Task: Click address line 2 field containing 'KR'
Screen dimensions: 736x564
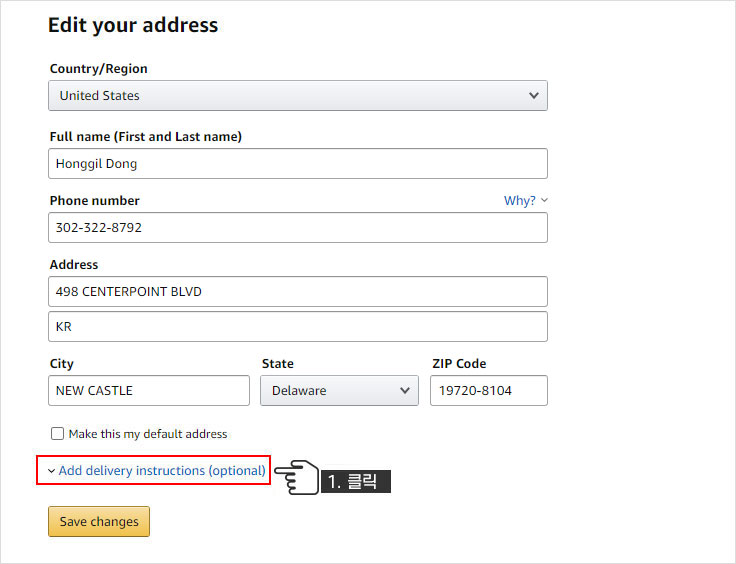Action: tap(297, 327)
